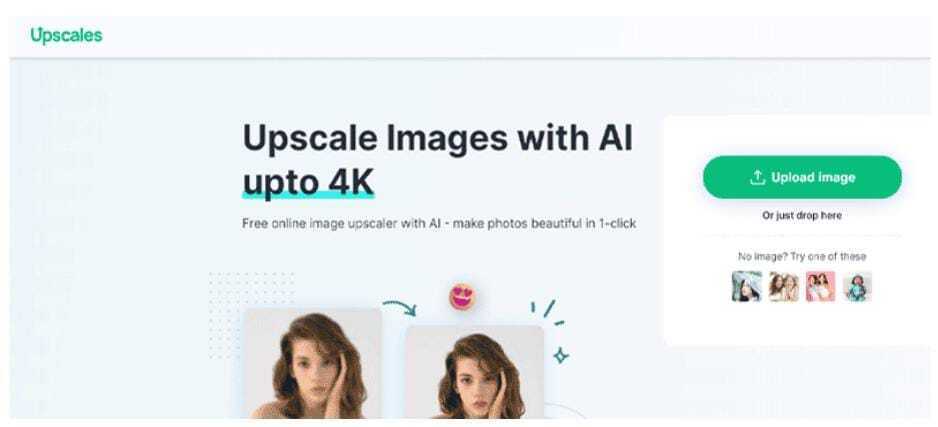Click the low-resolution before portrait image
Image resolution: width=938 pixels, height=427 pixels.
312,364
